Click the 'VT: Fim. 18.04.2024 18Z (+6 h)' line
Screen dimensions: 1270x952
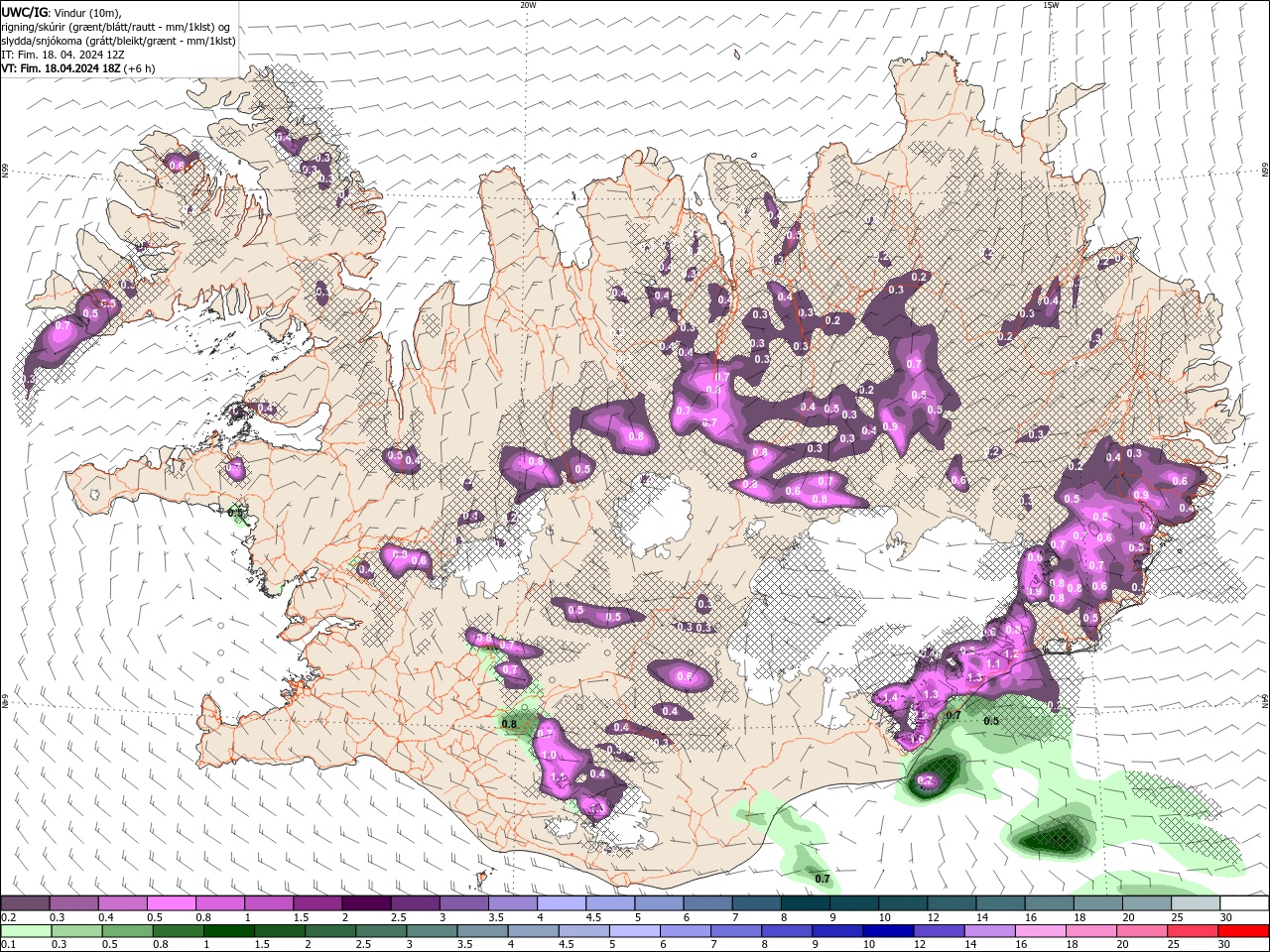tap(78, 68)
